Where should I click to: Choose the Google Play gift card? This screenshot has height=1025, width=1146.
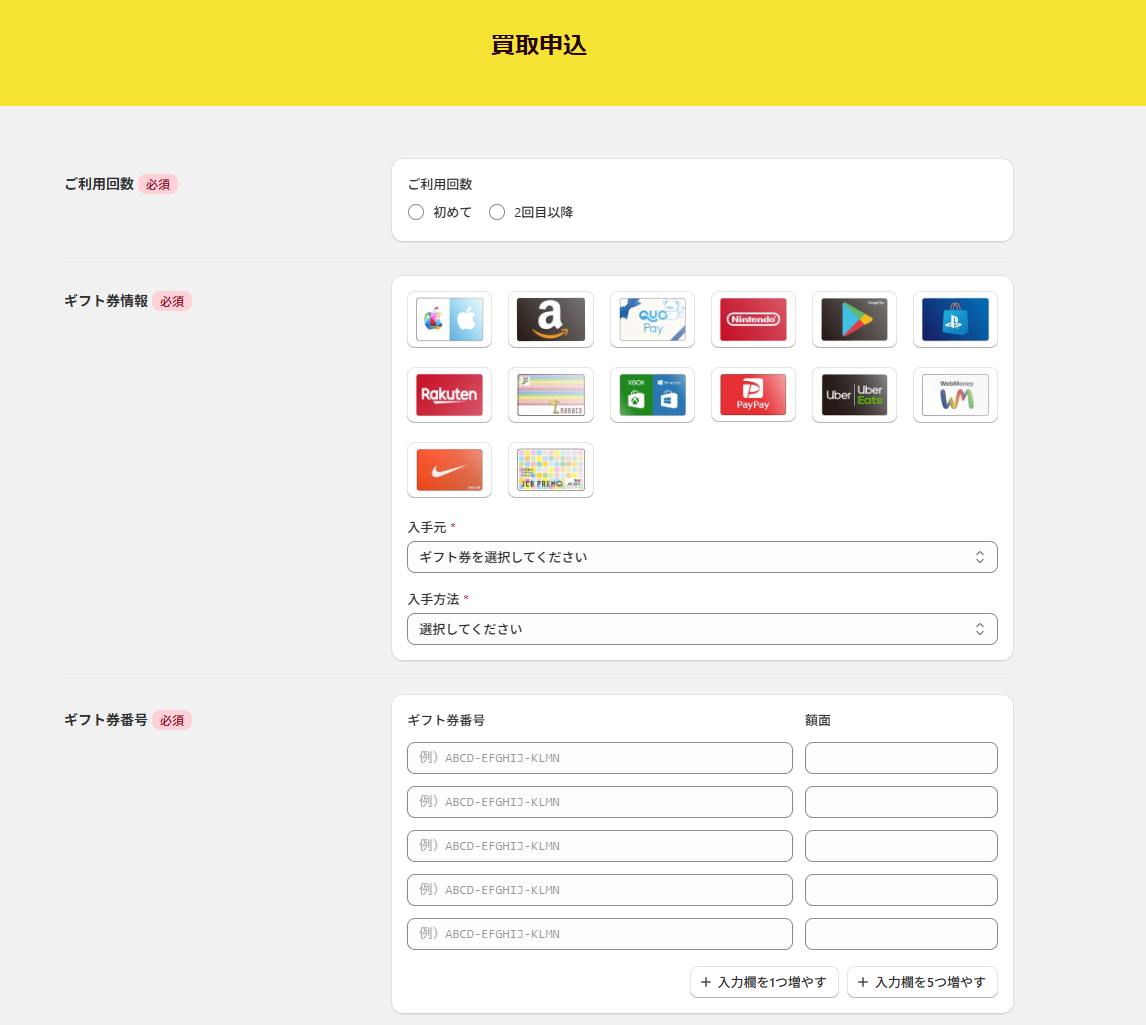point(854,319)
